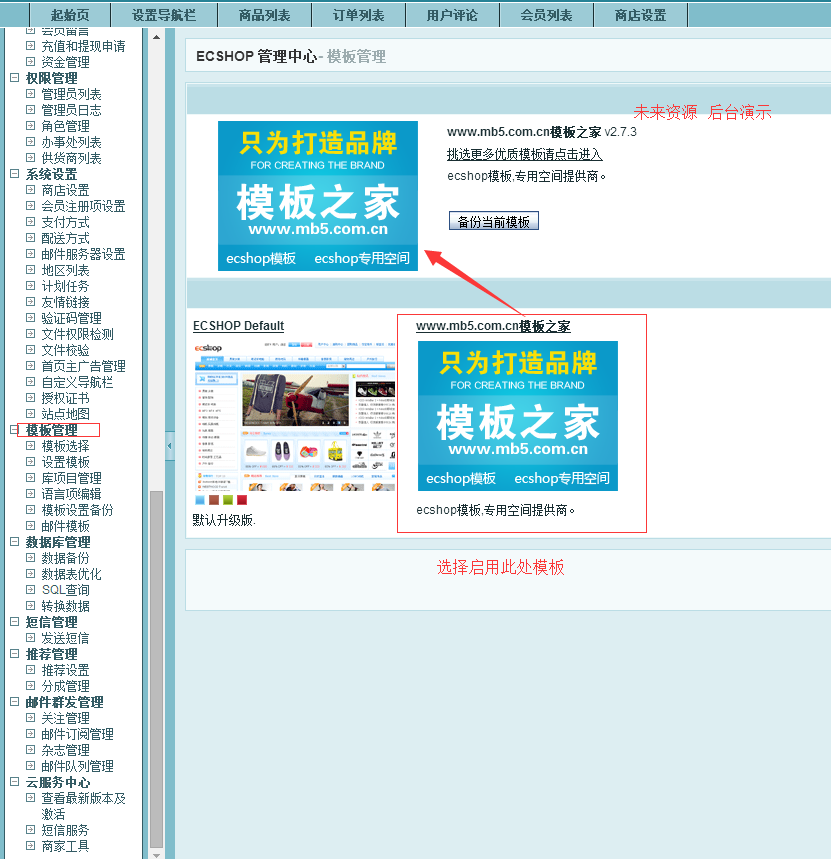
Task: Click the icon beside 地区列表
Action: [31, 270]
